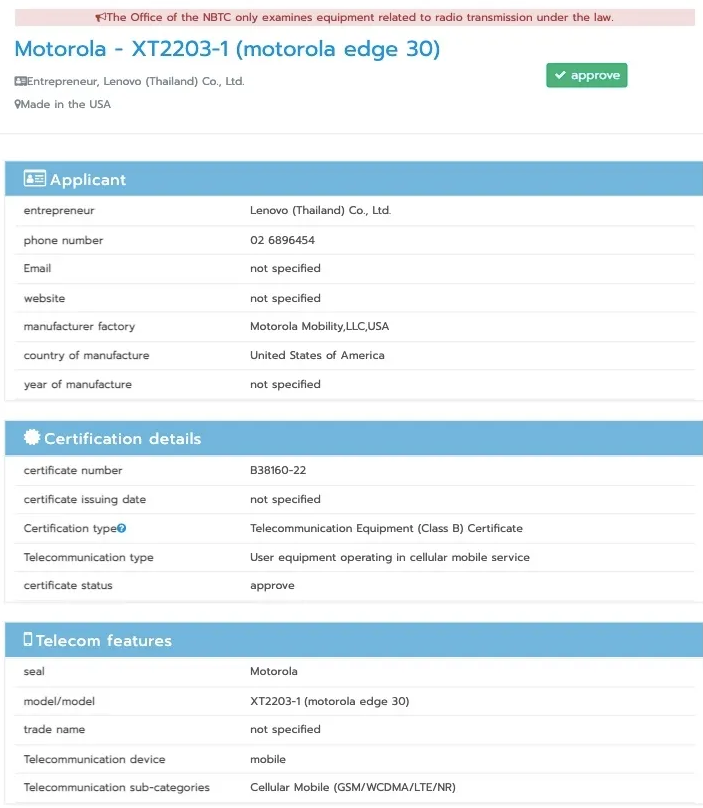Image resolution: width=703 pixels, height=808 pixels.
Task: Click the United States of America value
Action: click(x=317, y=355)
